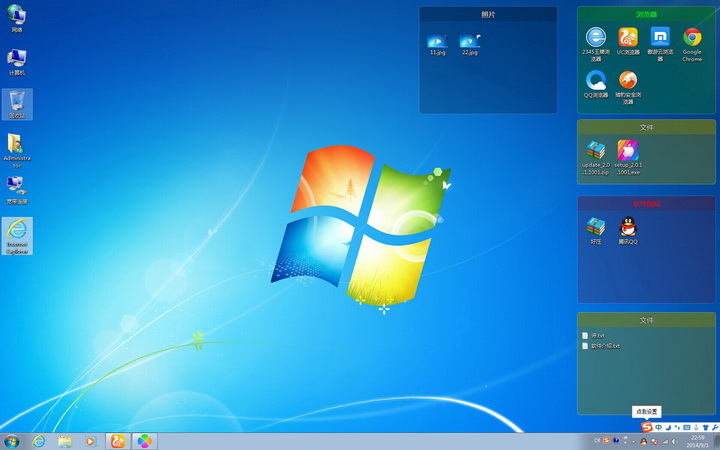
Task: Open Windows Media Player on taskbar
Action: tap(90, 442)
